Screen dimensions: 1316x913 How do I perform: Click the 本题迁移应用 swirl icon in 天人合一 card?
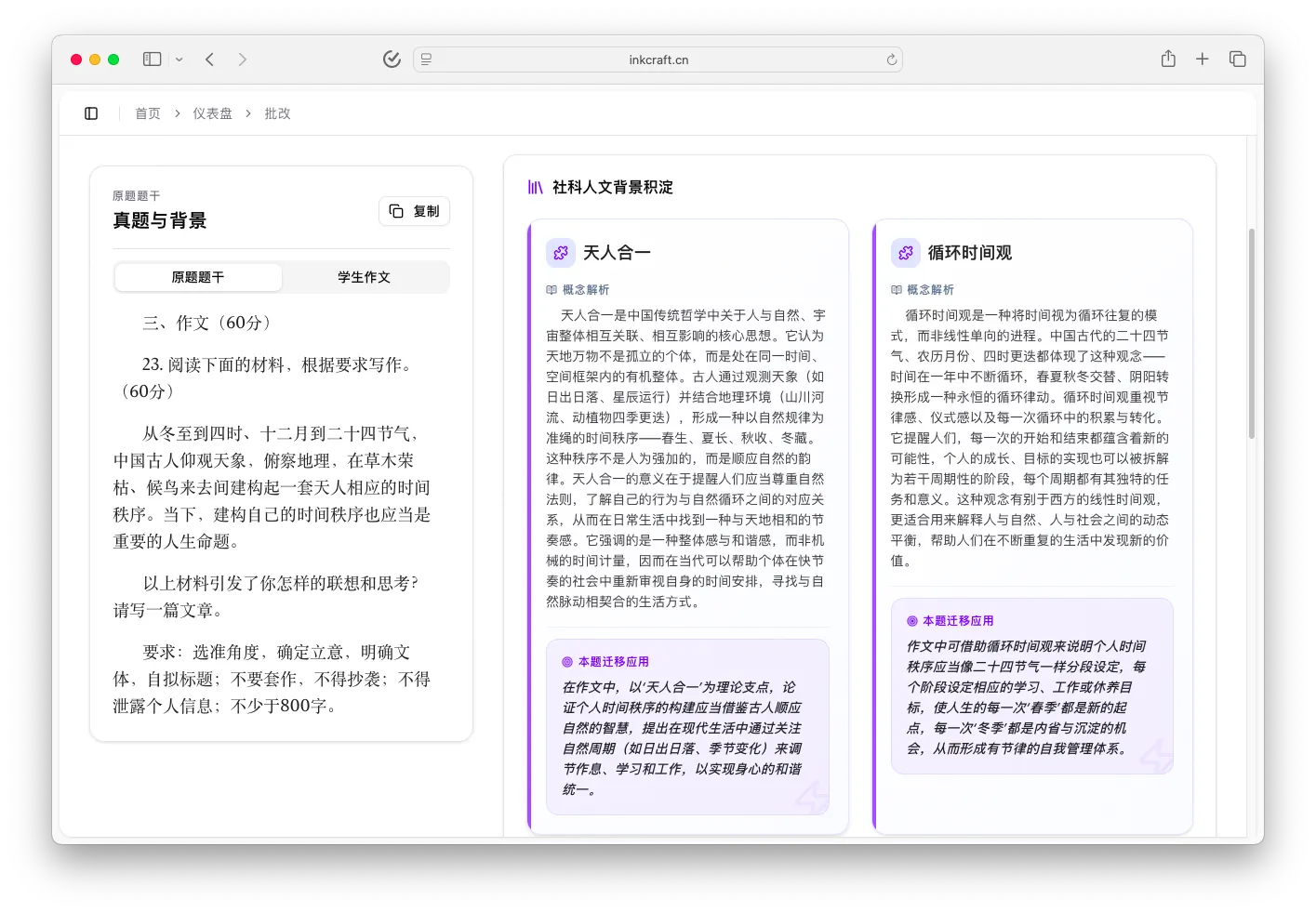tap(565, 661)
